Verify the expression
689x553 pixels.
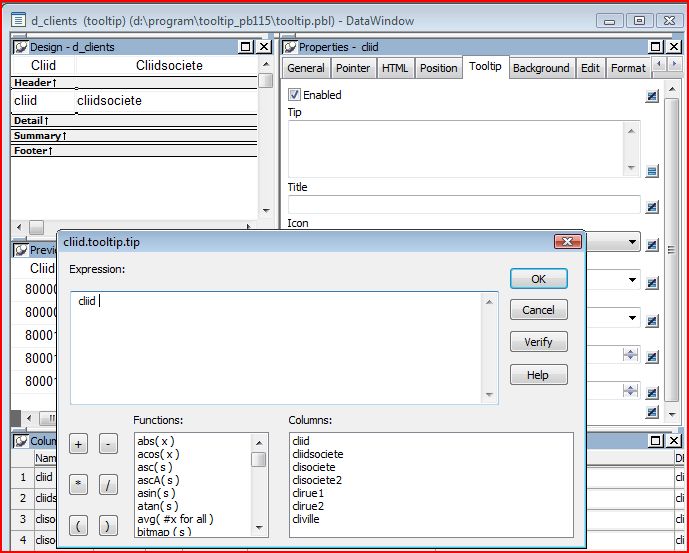pyautogui.click(x=539, y=342)
